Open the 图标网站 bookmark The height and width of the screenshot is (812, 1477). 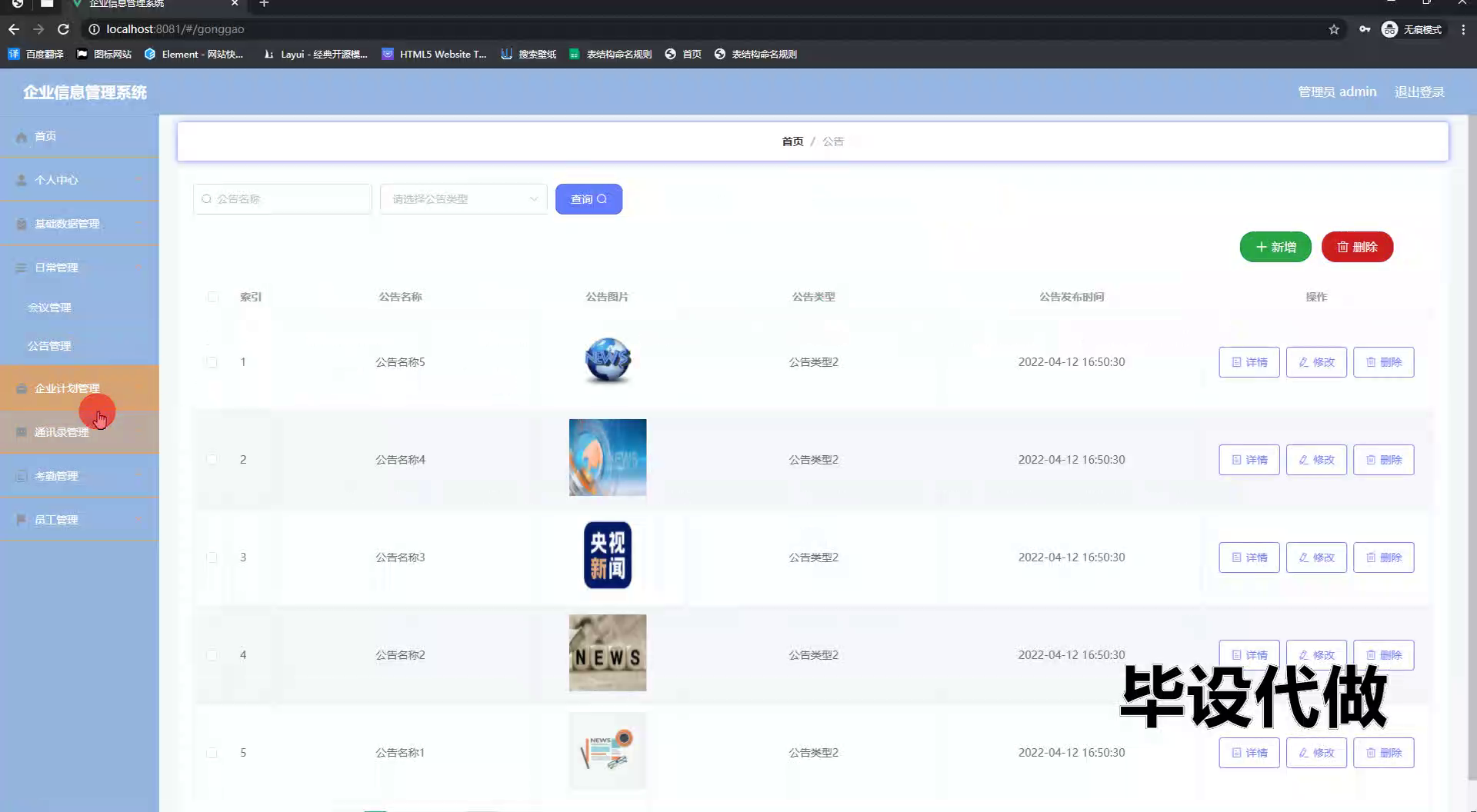click(104, 54)
